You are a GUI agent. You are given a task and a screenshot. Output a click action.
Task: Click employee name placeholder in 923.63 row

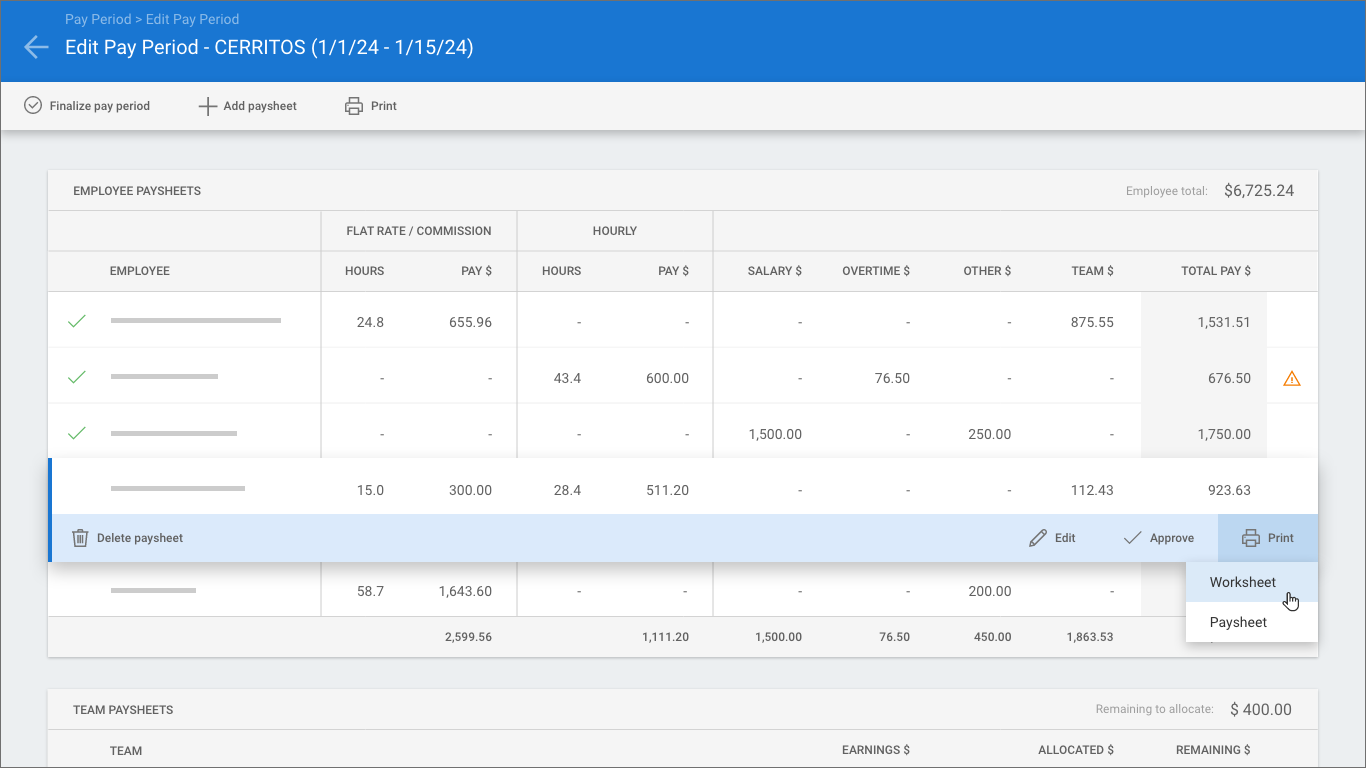[x=178, y=489]
